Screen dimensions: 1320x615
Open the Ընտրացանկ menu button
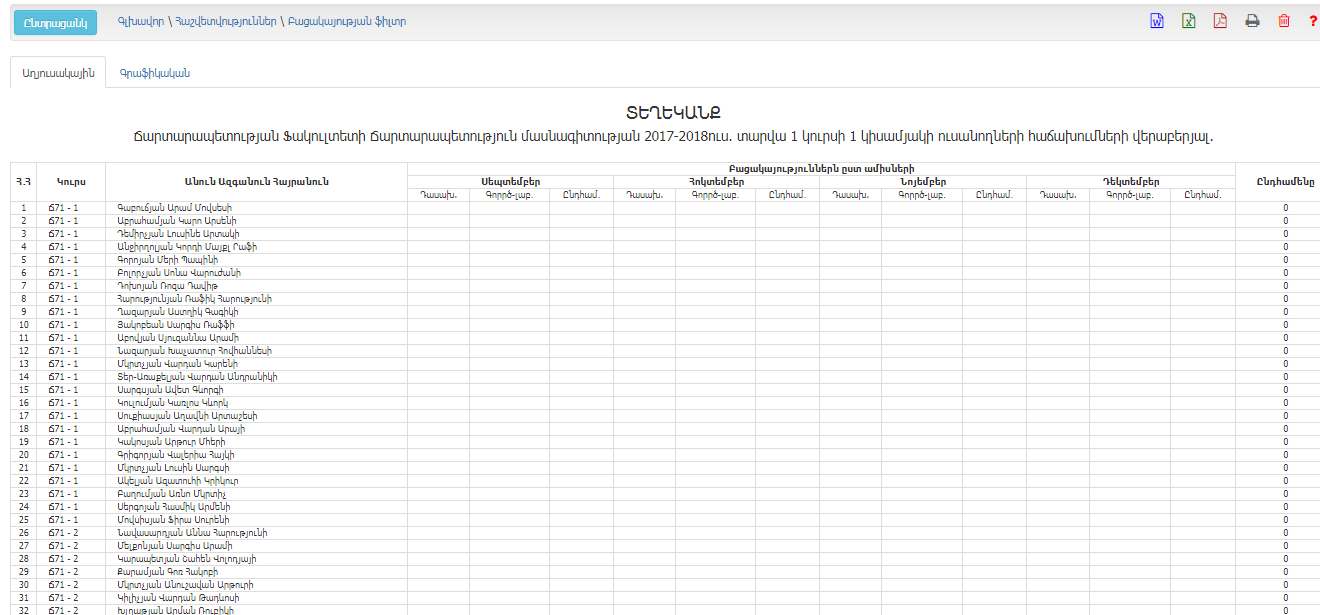pos(55,22)
